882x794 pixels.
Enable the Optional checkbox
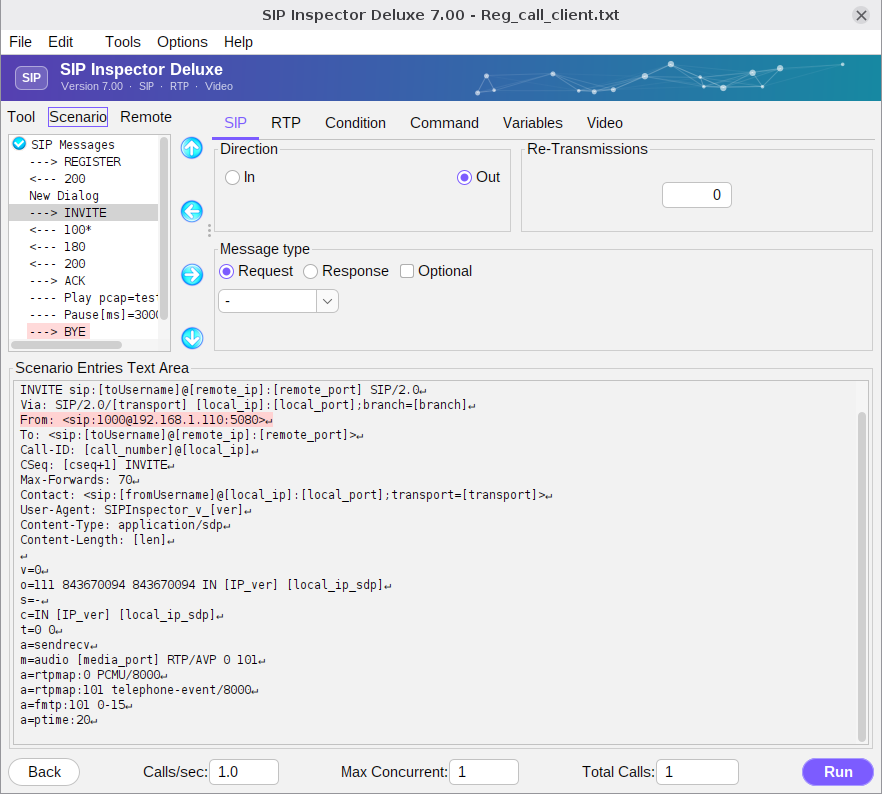(407, 272)
